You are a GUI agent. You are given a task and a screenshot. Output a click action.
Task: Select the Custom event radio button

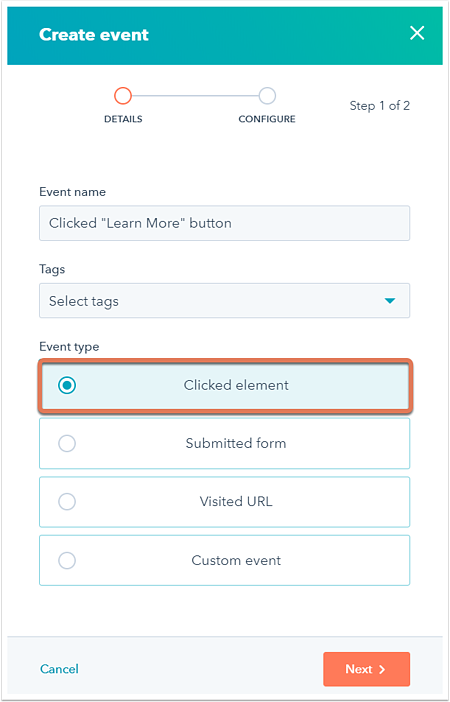tap(67, 561)
